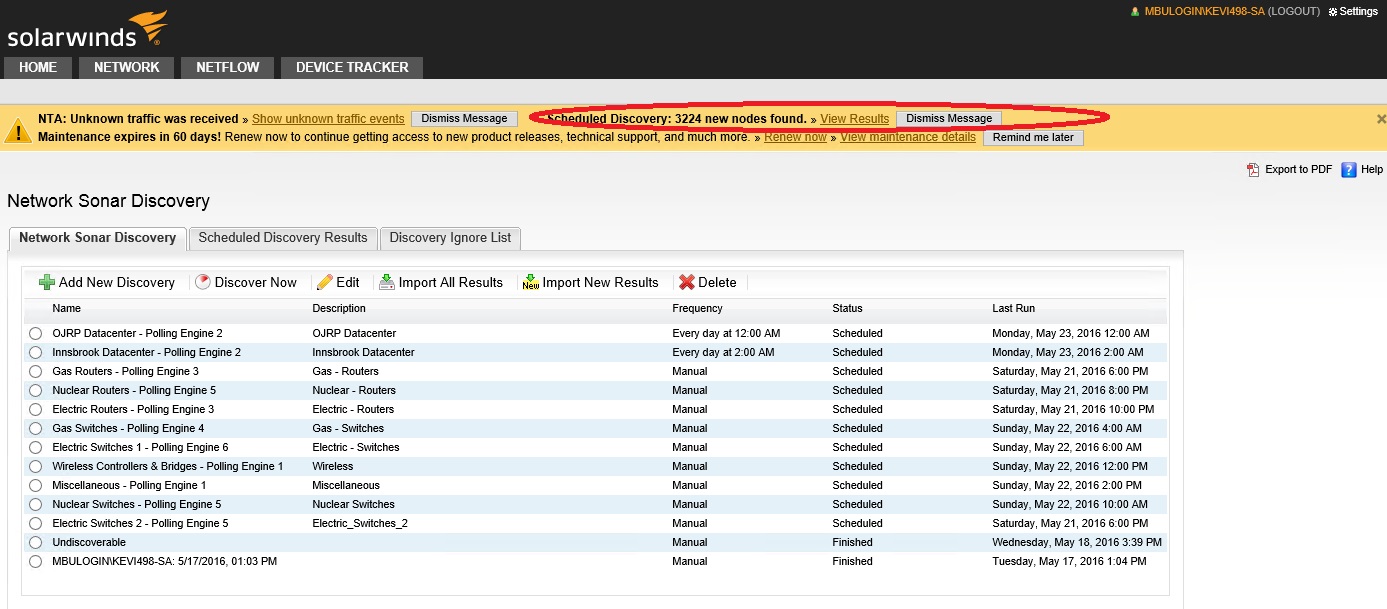
Task: Click the SolarWinds logo
Action: pos(87,30)
